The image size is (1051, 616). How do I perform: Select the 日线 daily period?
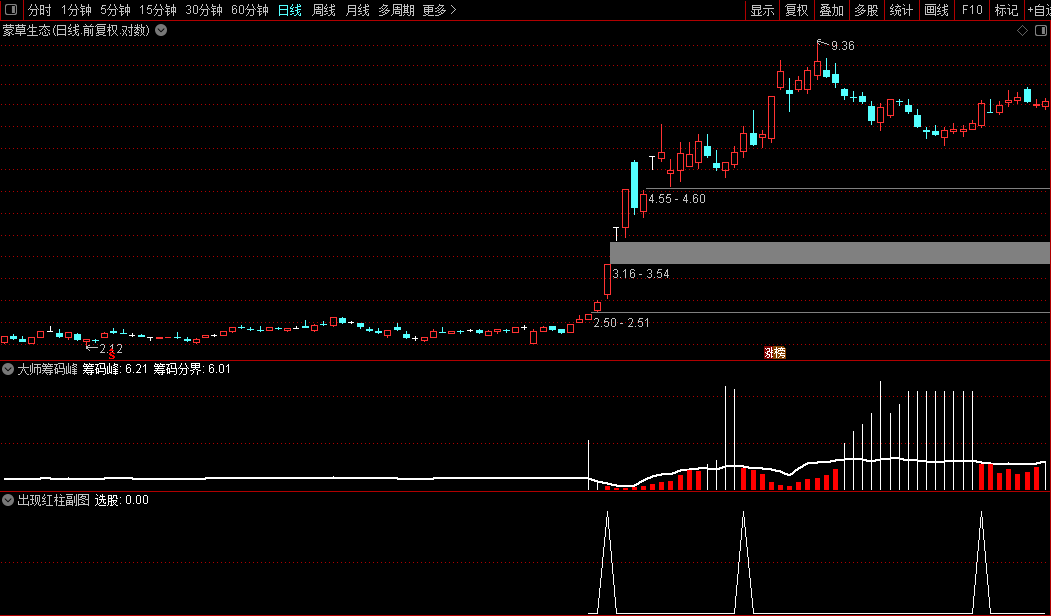click(x=290, y=10)
